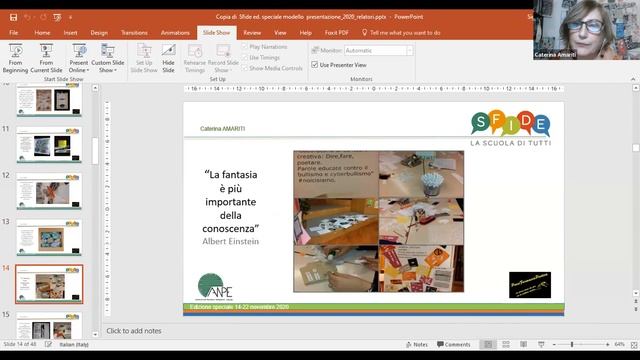Image resolution: width=640 pixels, height=360 pixels.
Task: Switch to the View tab
Action: click(x=280, y=33)
